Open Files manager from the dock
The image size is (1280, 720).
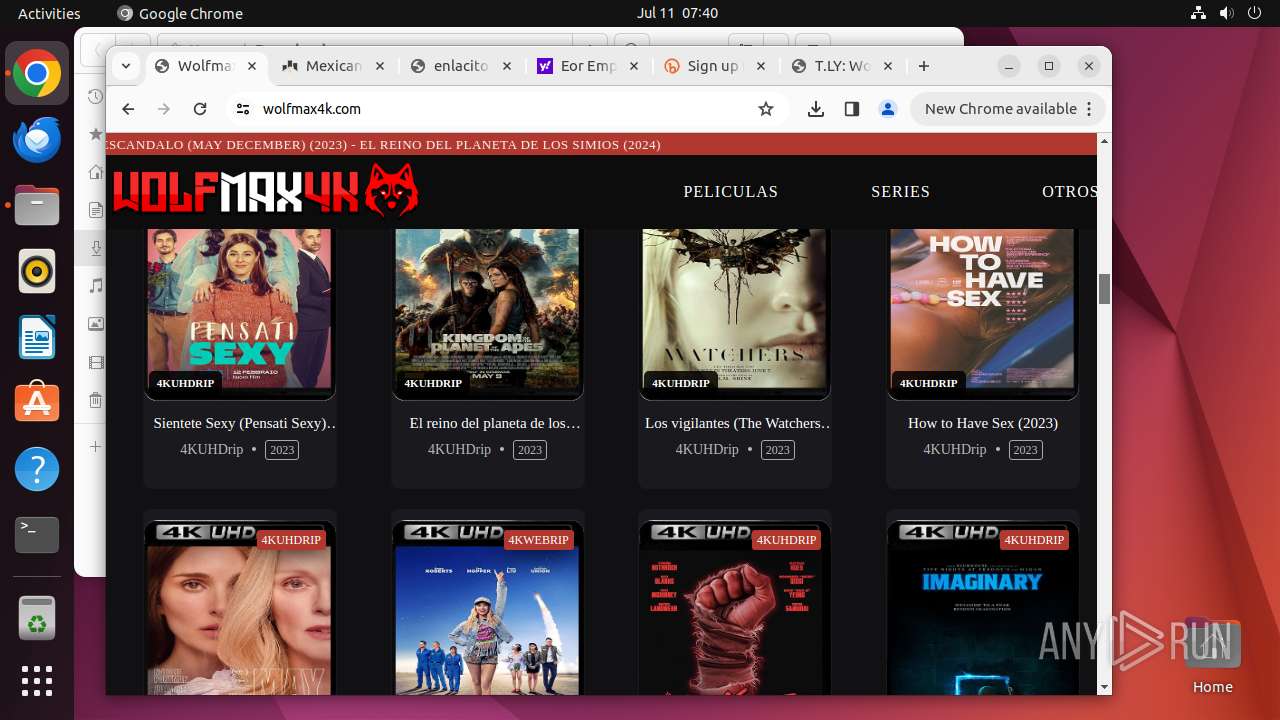click(37, 206)
